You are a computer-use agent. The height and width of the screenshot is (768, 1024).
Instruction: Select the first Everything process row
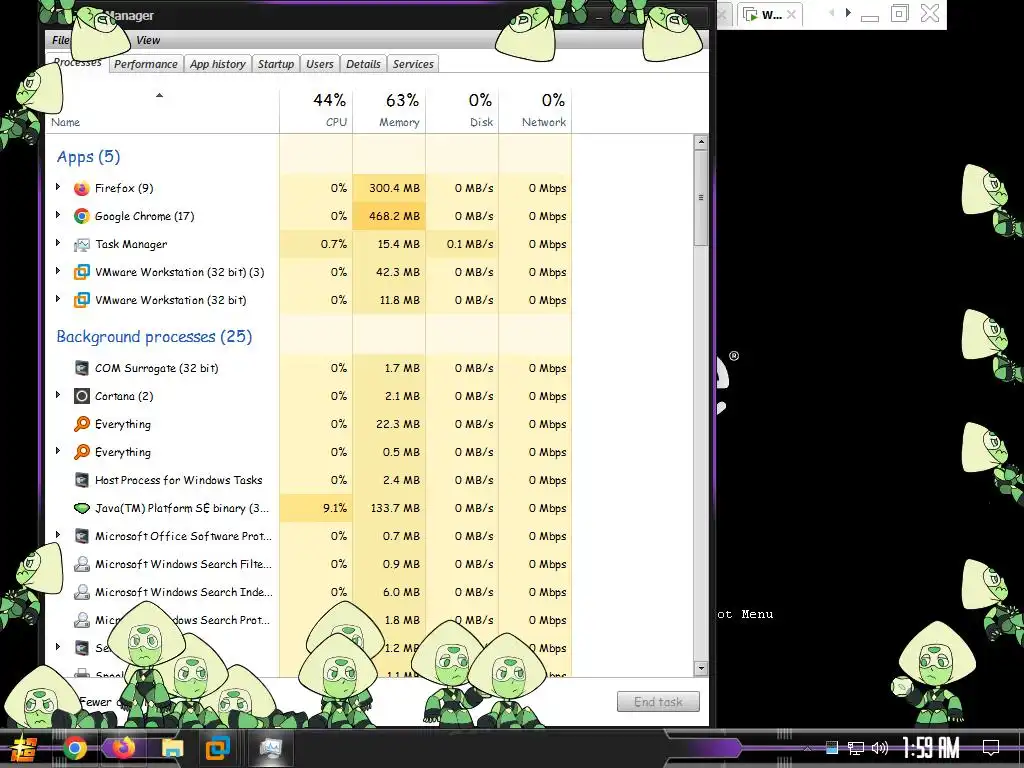(308, 424)
